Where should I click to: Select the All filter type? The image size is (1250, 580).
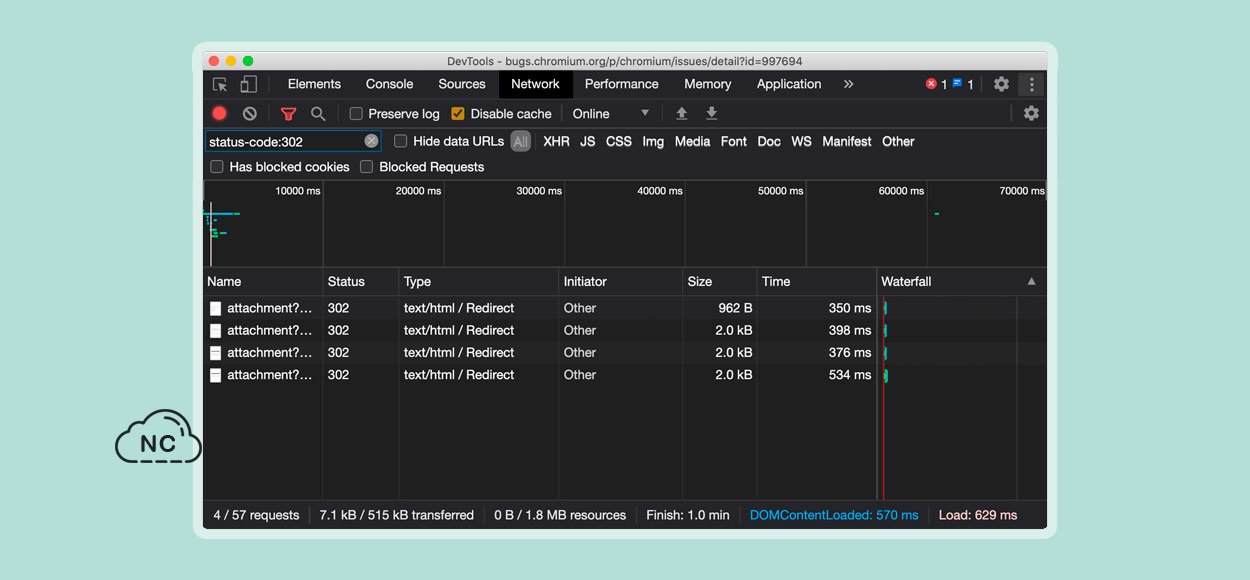click(521, 142)
